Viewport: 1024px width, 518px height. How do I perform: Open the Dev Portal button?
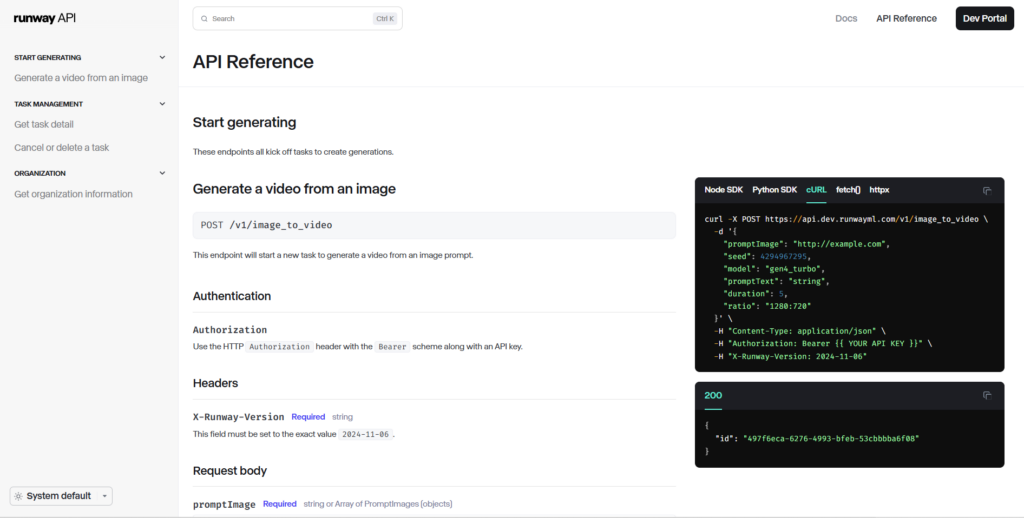pos(984,18)
